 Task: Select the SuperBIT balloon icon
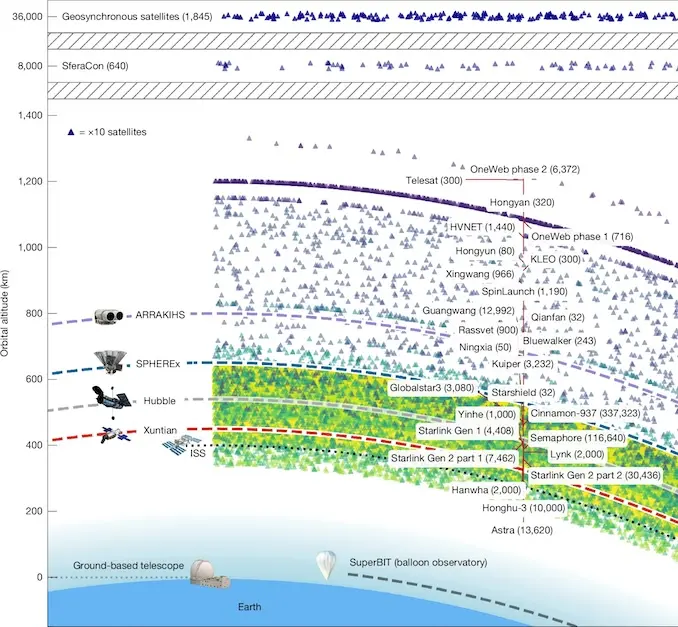pyautogui.click(x=326, y=565)
